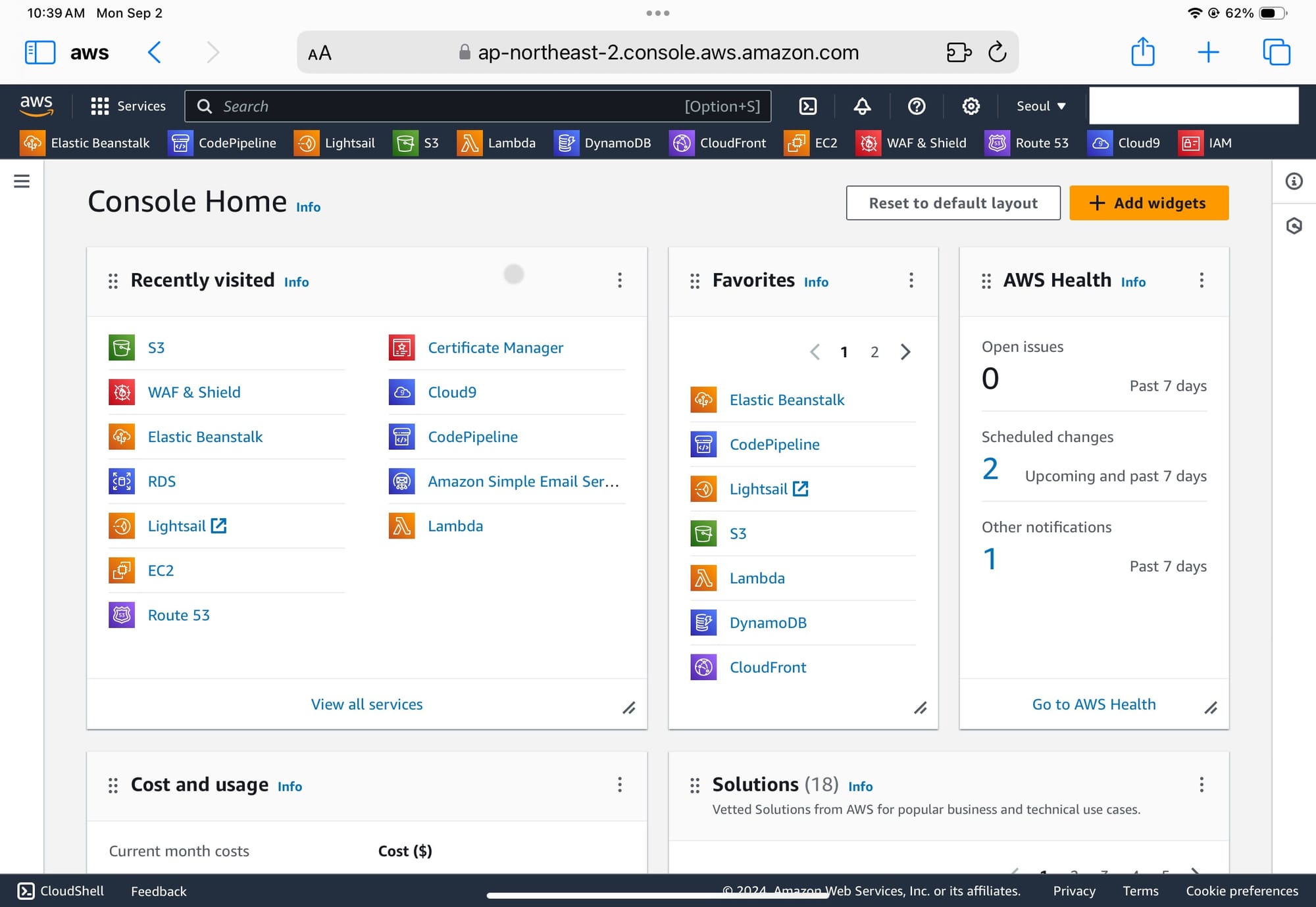
Task: Open the info panel icon on right rail
Action: 1294,181
